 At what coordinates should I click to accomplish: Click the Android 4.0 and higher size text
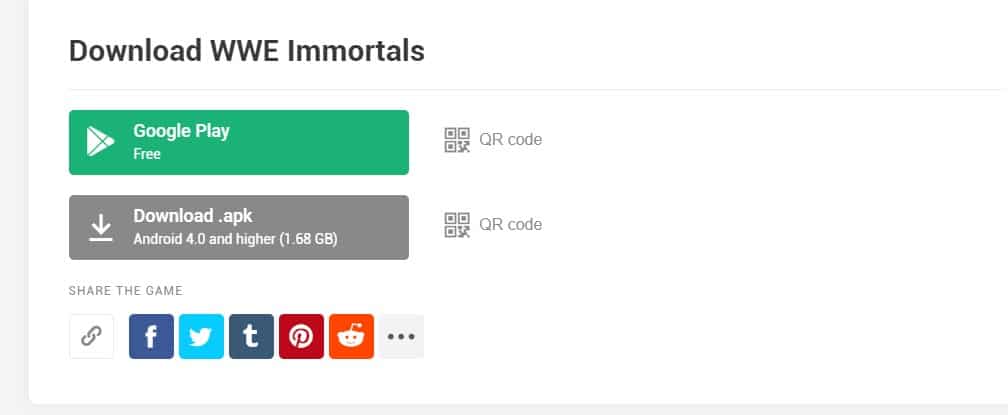coord(235,240)
